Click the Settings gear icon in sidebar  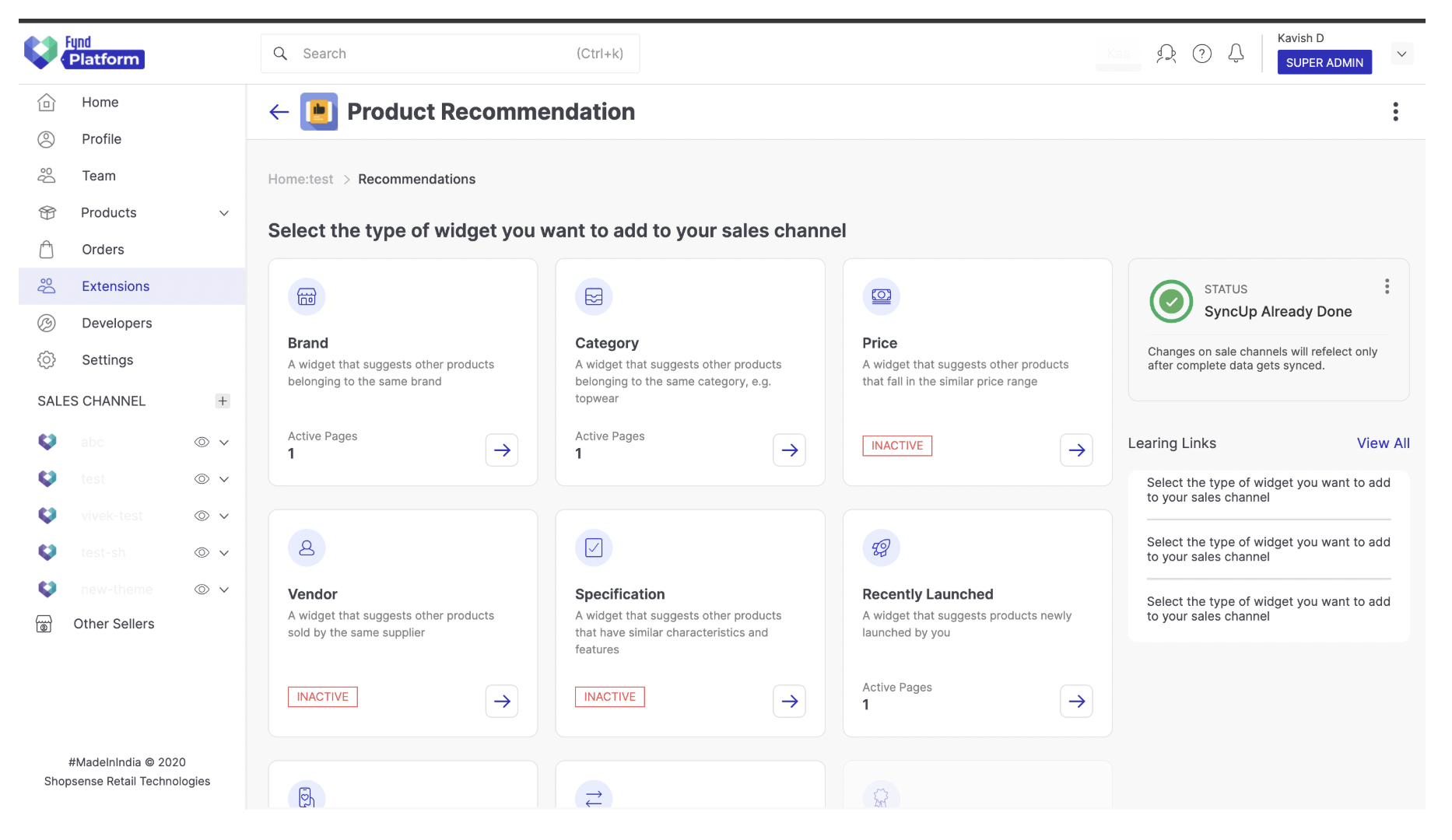[47, 359]
